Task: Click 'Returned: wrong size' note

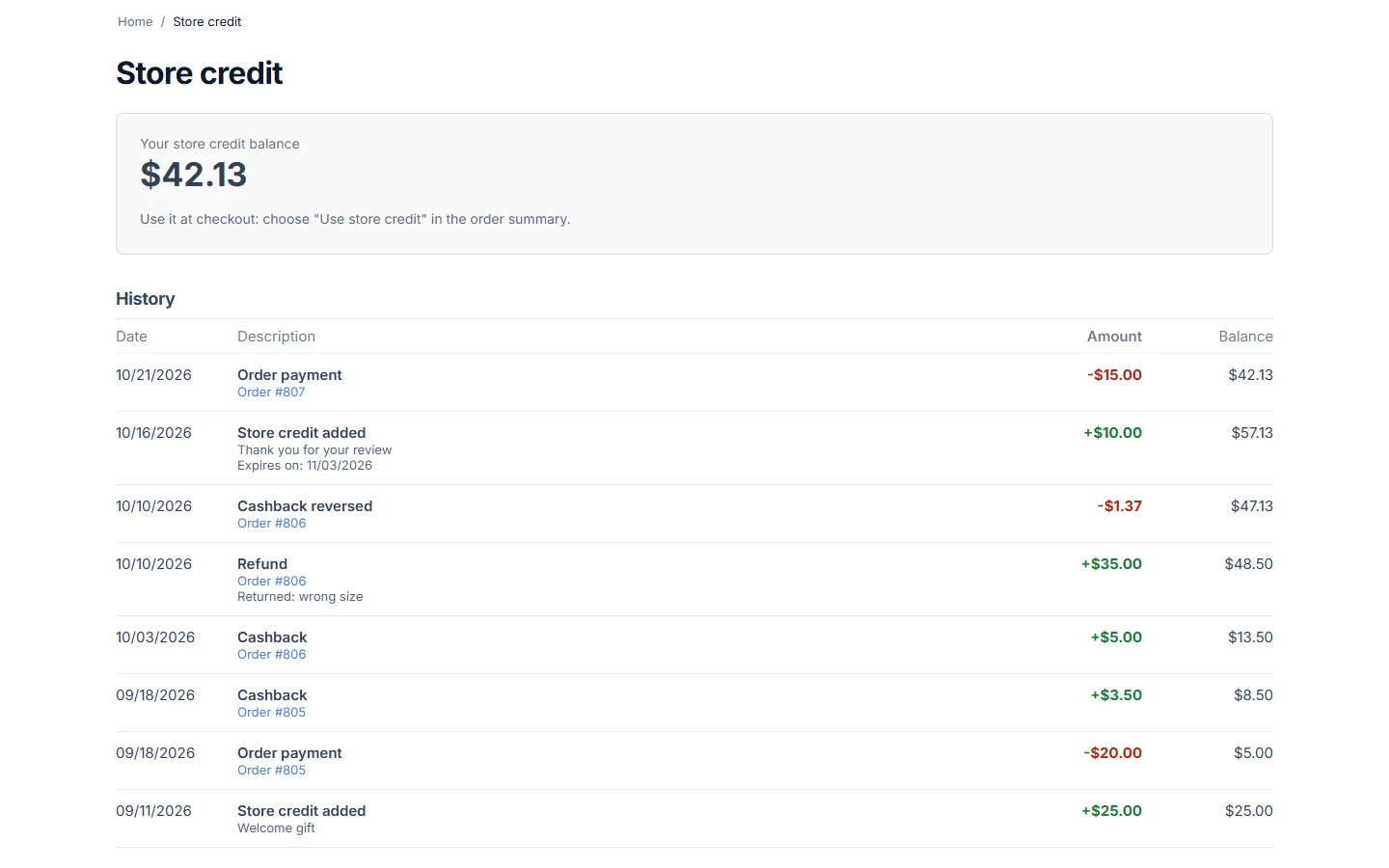Action: click(x=300, y=596)
